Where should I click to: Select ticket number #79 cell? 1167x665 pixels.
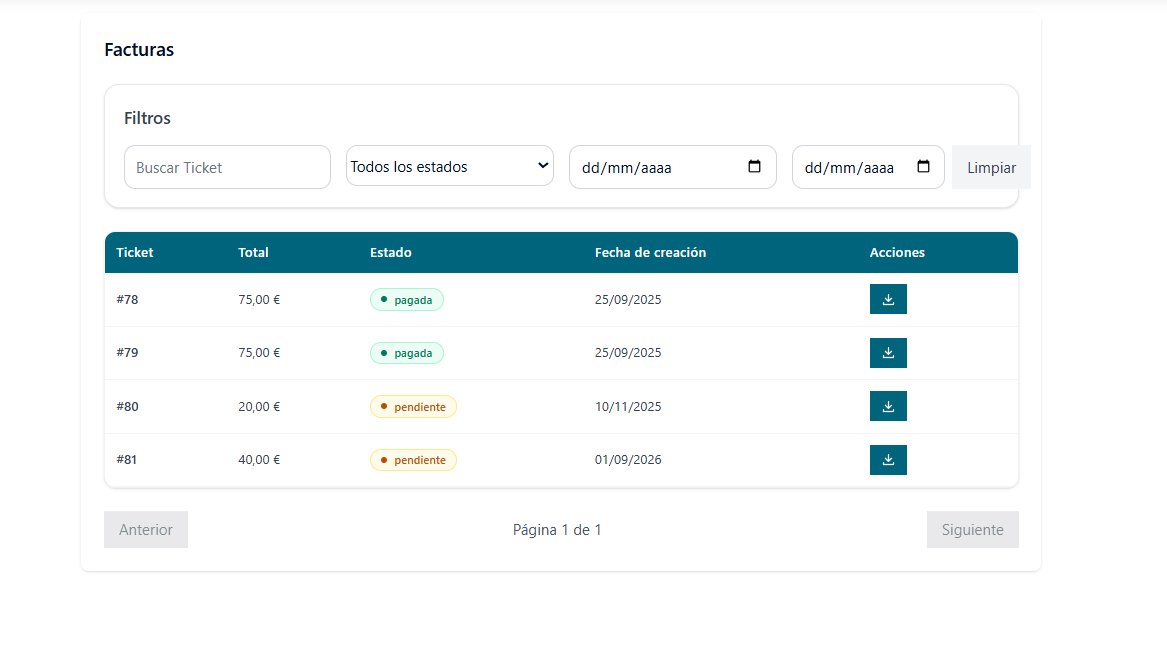(127, 353)
